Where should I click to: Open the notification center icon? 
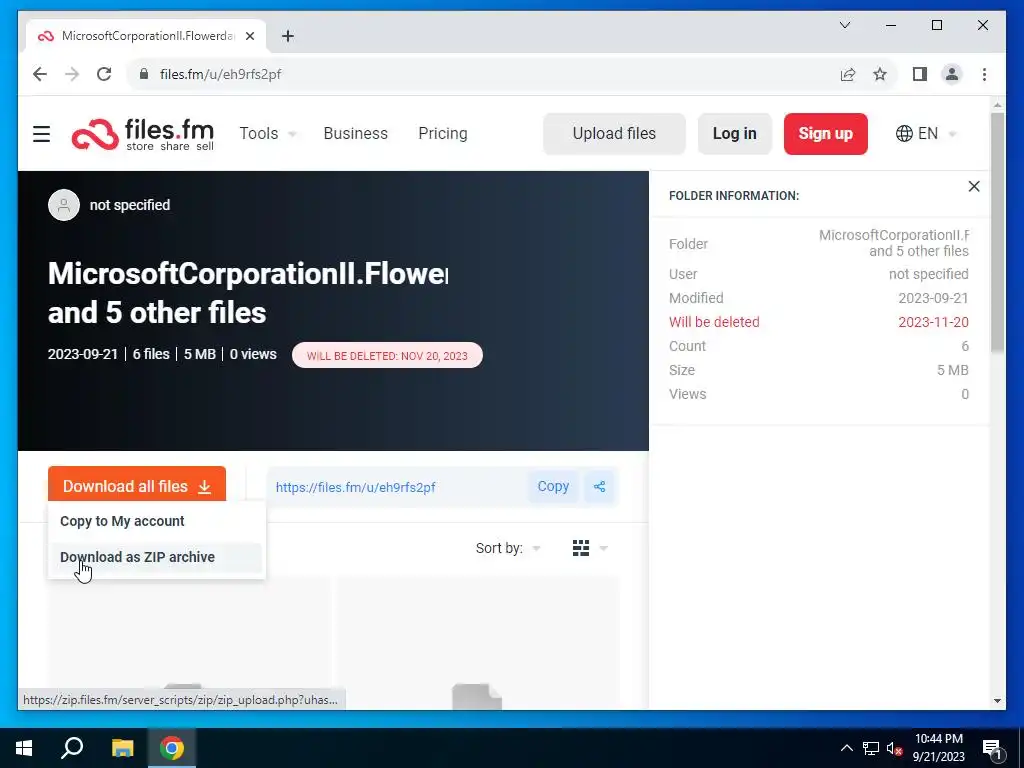992,749
